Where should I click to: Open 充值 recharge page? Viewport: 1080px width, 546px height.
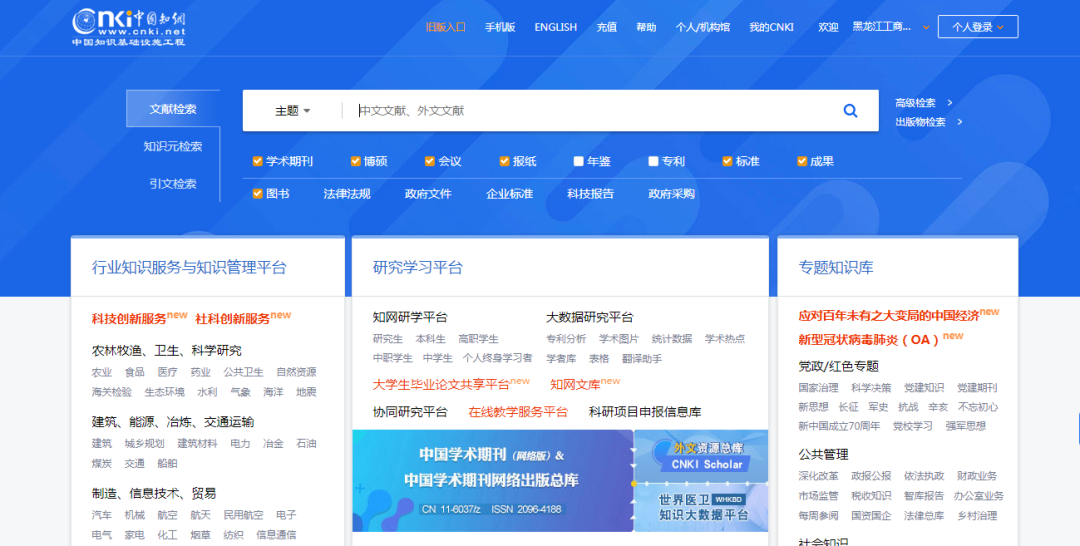tap(606, 27)
